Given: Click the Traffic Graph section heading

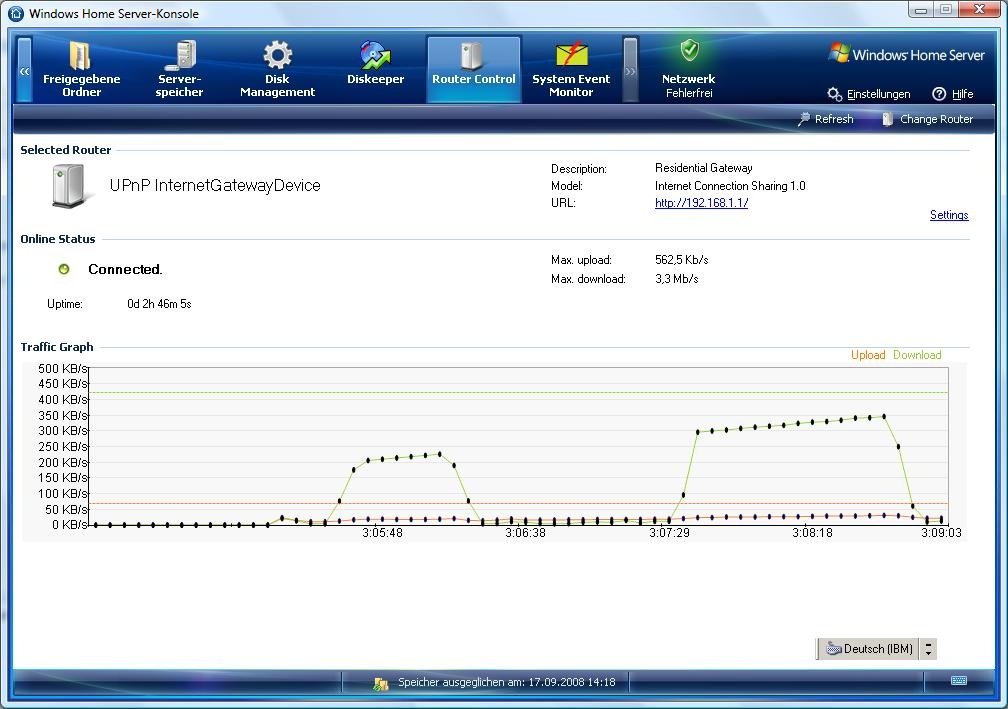Looking at the screenshot, I should 57,347.
